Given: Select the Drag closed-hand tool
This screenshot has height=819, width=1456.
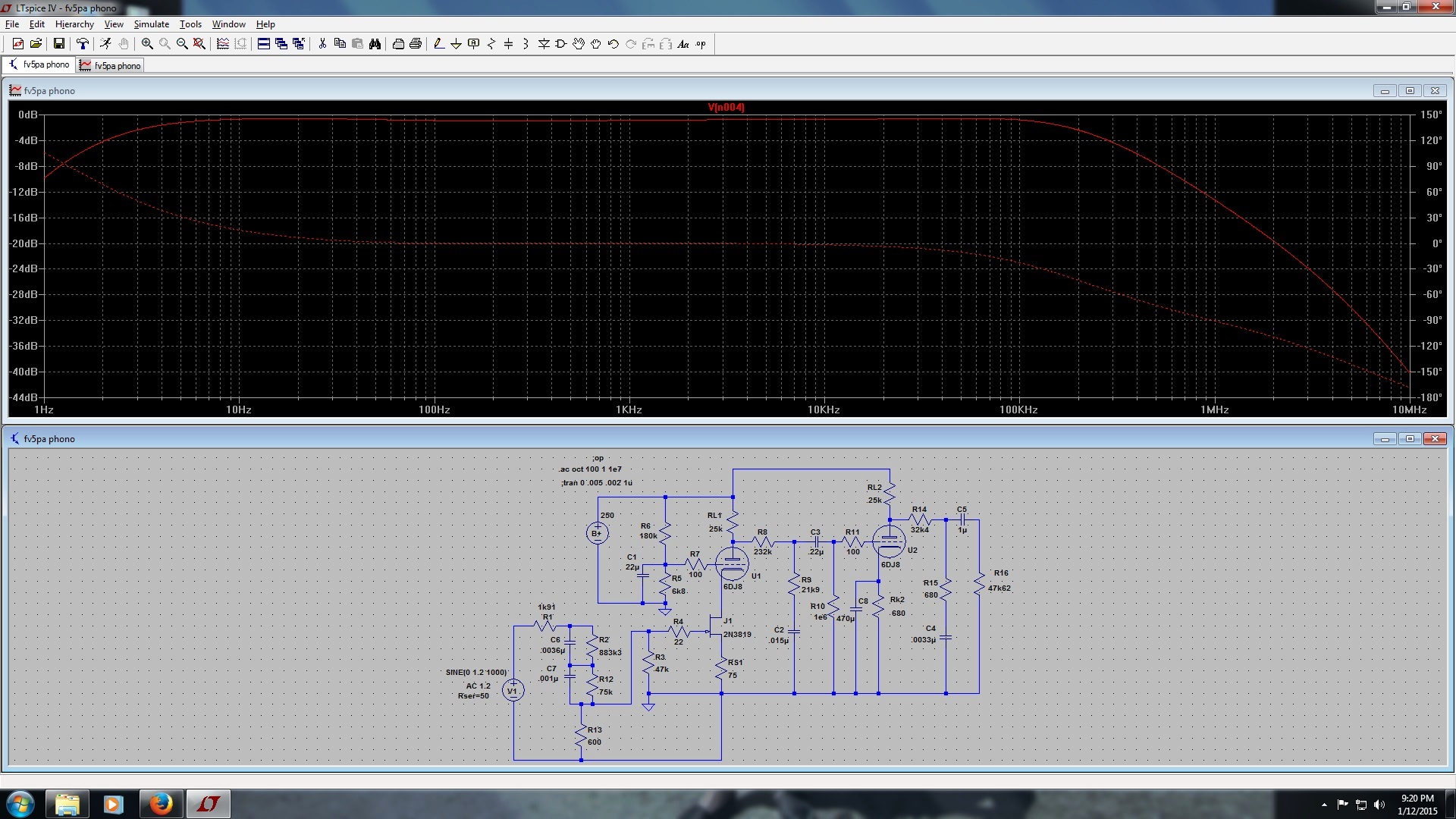Looking at the screenshot, I should [x=596, y=44].
